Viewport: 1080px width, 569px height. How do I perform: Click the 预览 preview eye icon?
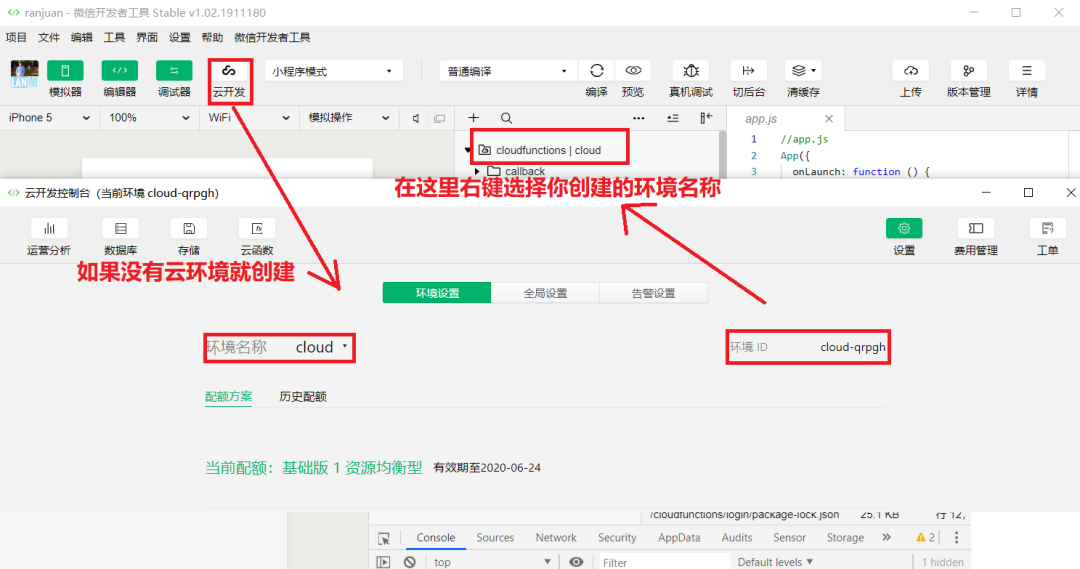click(x=633, y=71)
